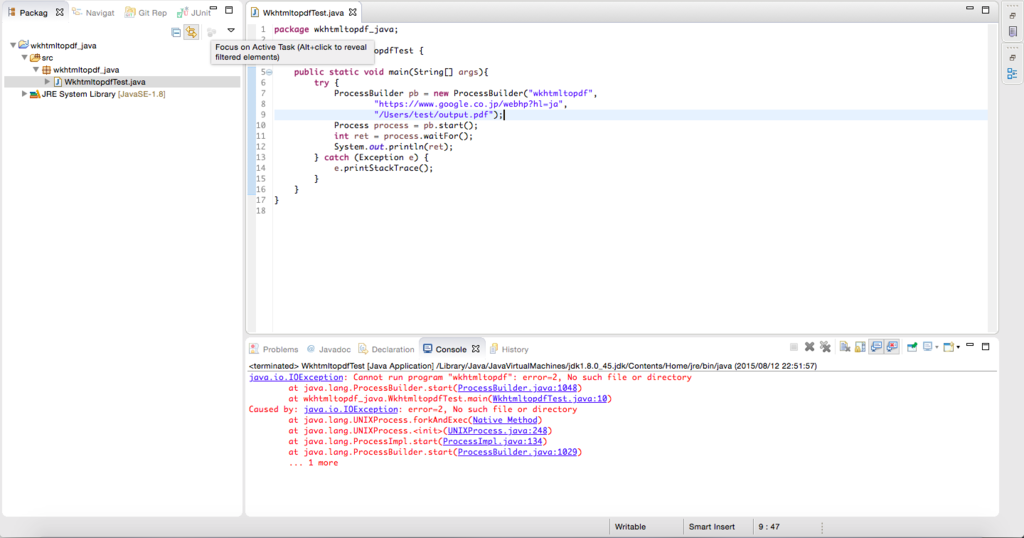This screenshot has height=538, width=1024.
Task: Click the 'e.printStackTrace();' code line
Action: pos(383,168)
